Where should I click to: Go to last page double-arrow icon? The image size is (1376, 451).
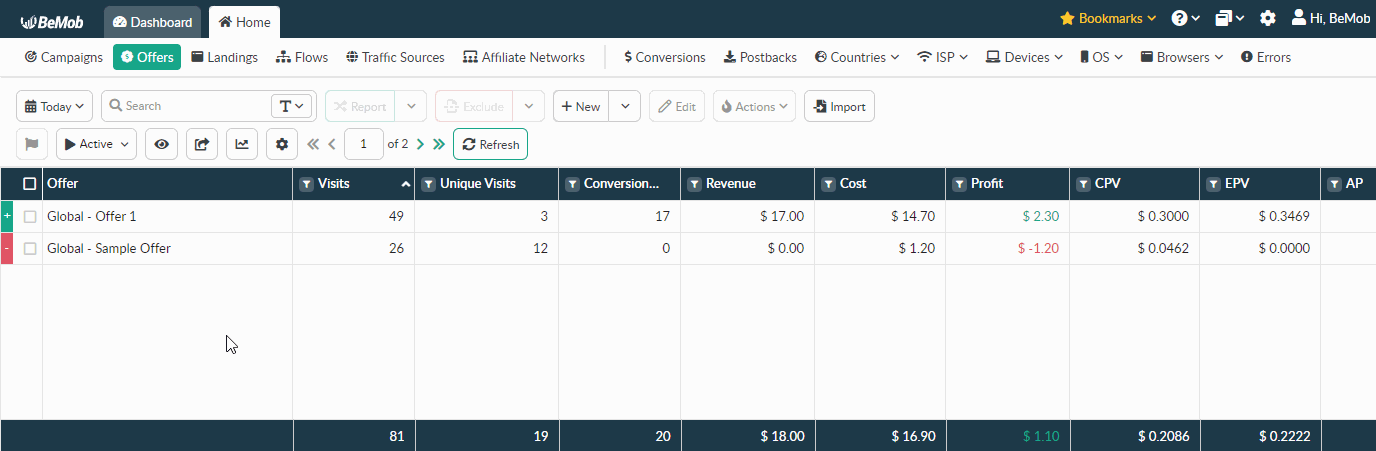438,144
